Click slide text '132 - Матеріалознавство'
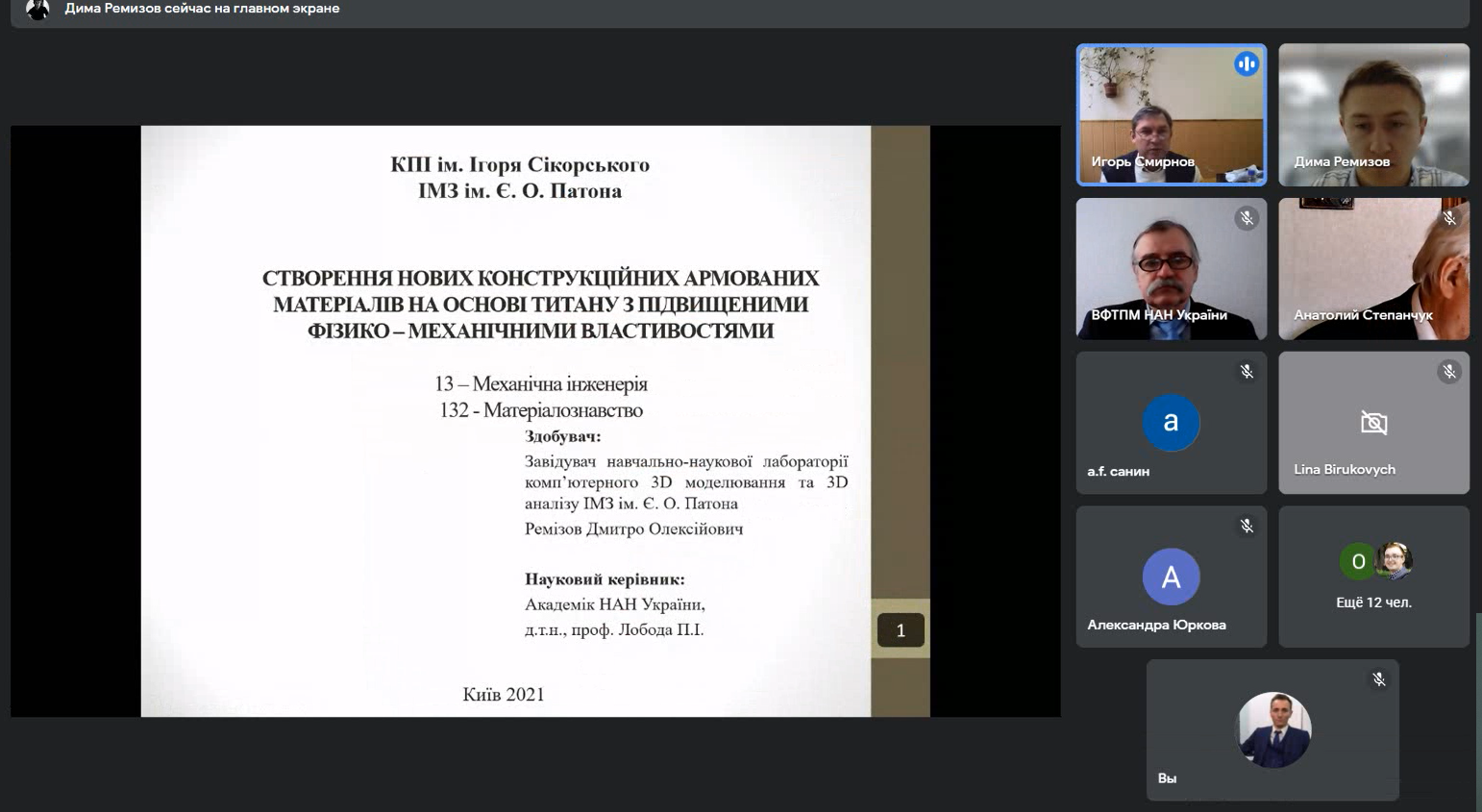1482x812 pixels. coord(541,410)
